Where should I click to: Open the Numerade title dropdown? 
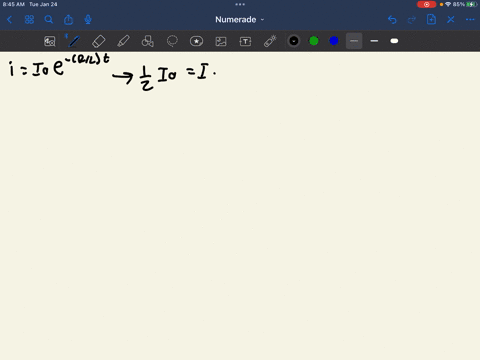[240, 20]
